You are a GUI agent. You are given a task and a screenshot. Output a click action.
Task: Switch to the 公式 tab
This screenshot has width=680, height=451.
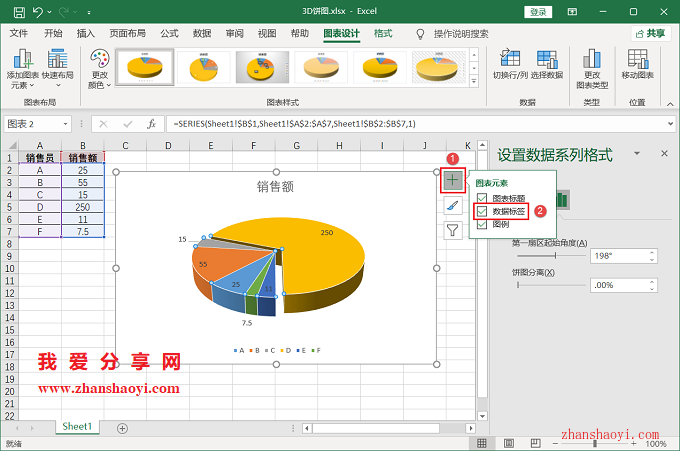tap(169, 33)
